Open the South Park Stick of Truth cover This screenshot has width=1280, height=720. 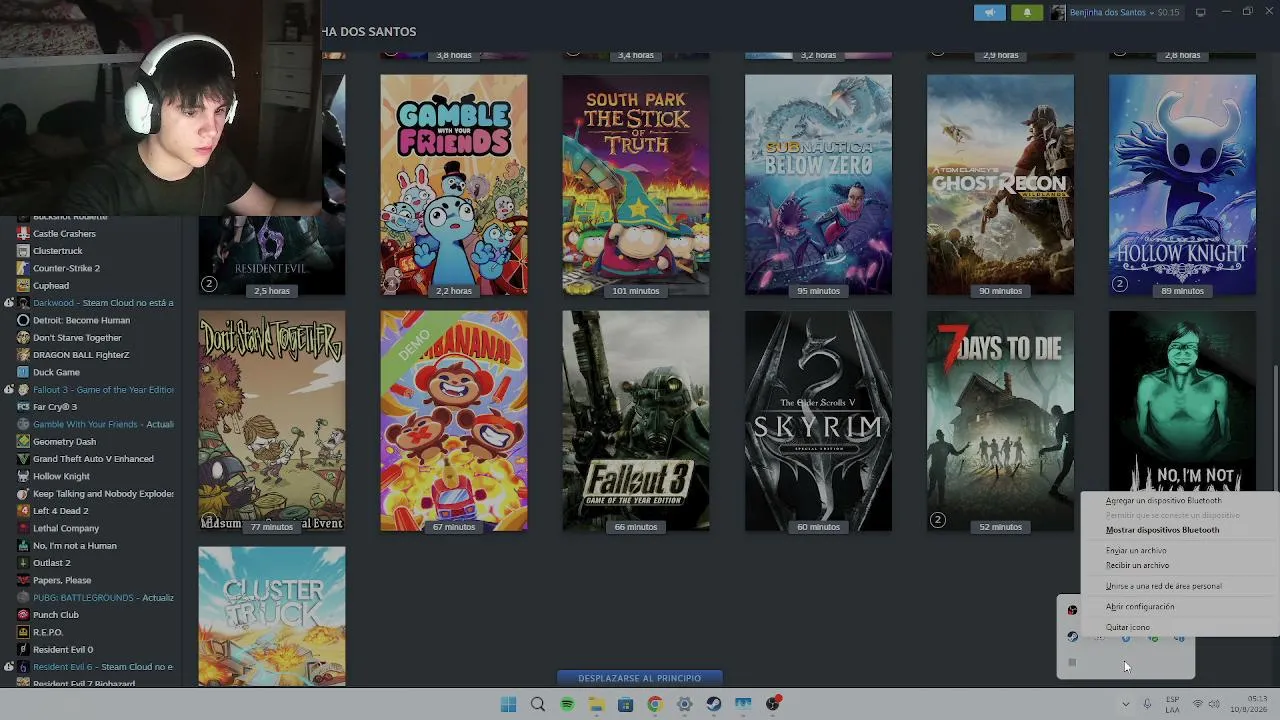click(x=636, y=185)
